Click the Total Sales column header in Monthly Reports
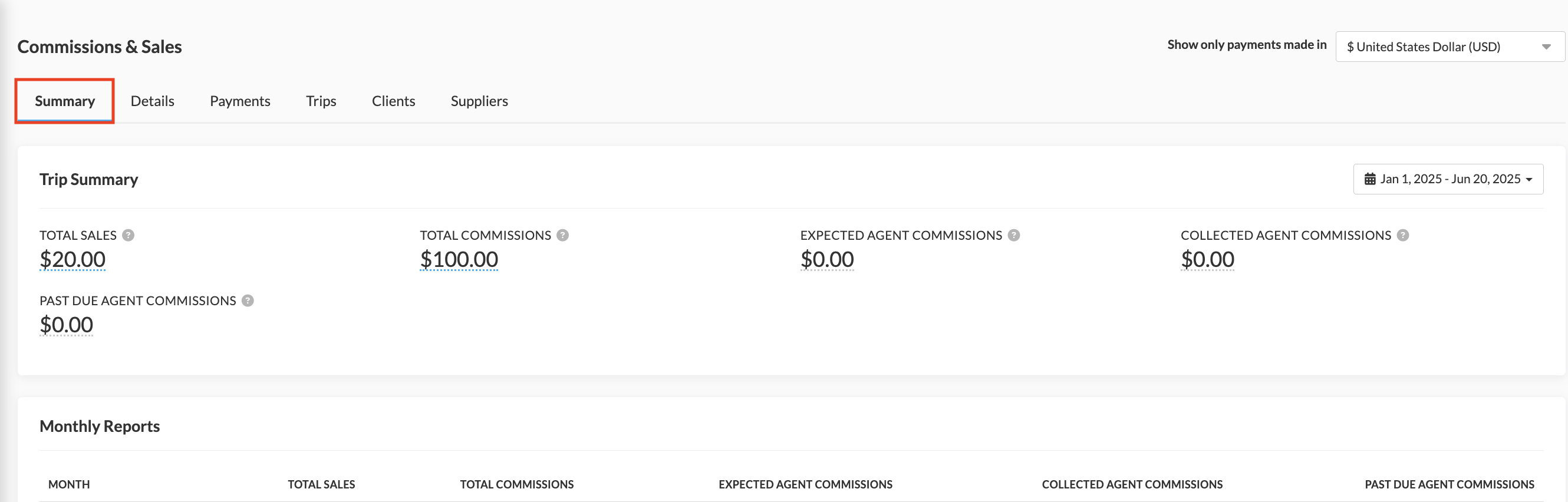 click(x=321, y=484)
